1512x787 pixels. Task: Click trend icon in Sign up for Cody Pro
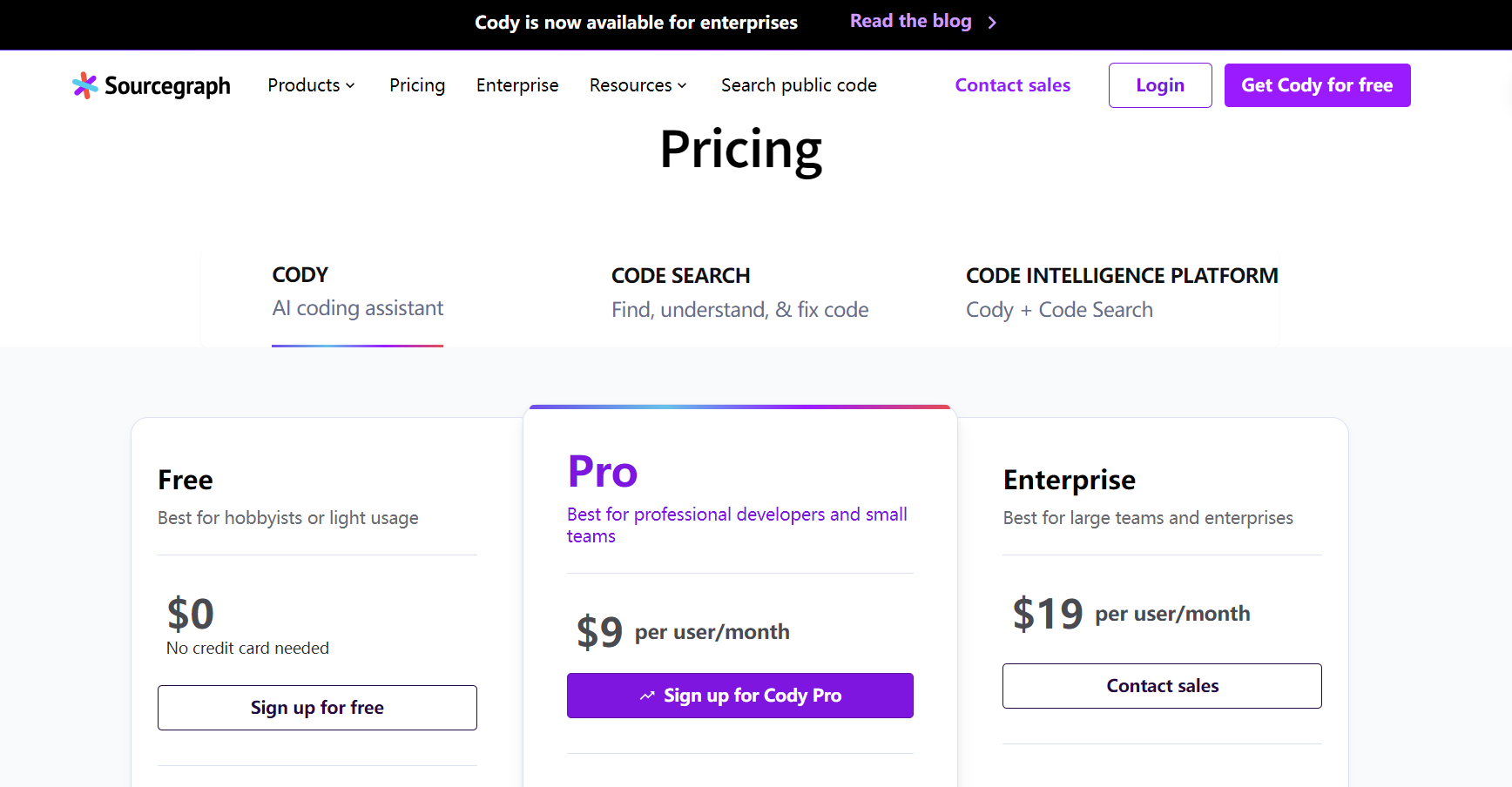coord(647,696)
